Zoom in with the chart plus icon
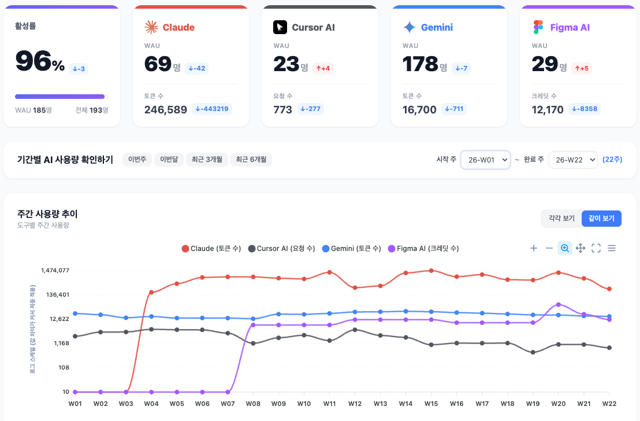640x421 pixels. click(533, 248)
